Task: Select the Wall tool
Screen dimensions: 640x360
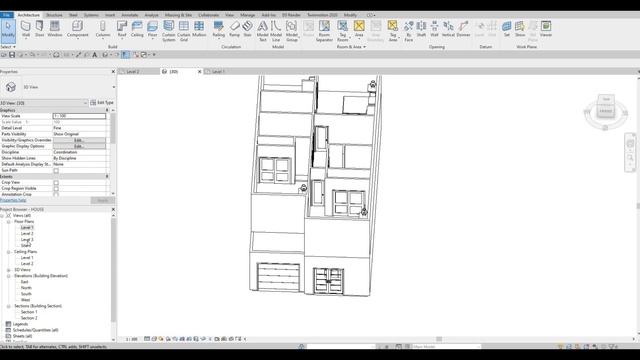Action: pos(26,29)
